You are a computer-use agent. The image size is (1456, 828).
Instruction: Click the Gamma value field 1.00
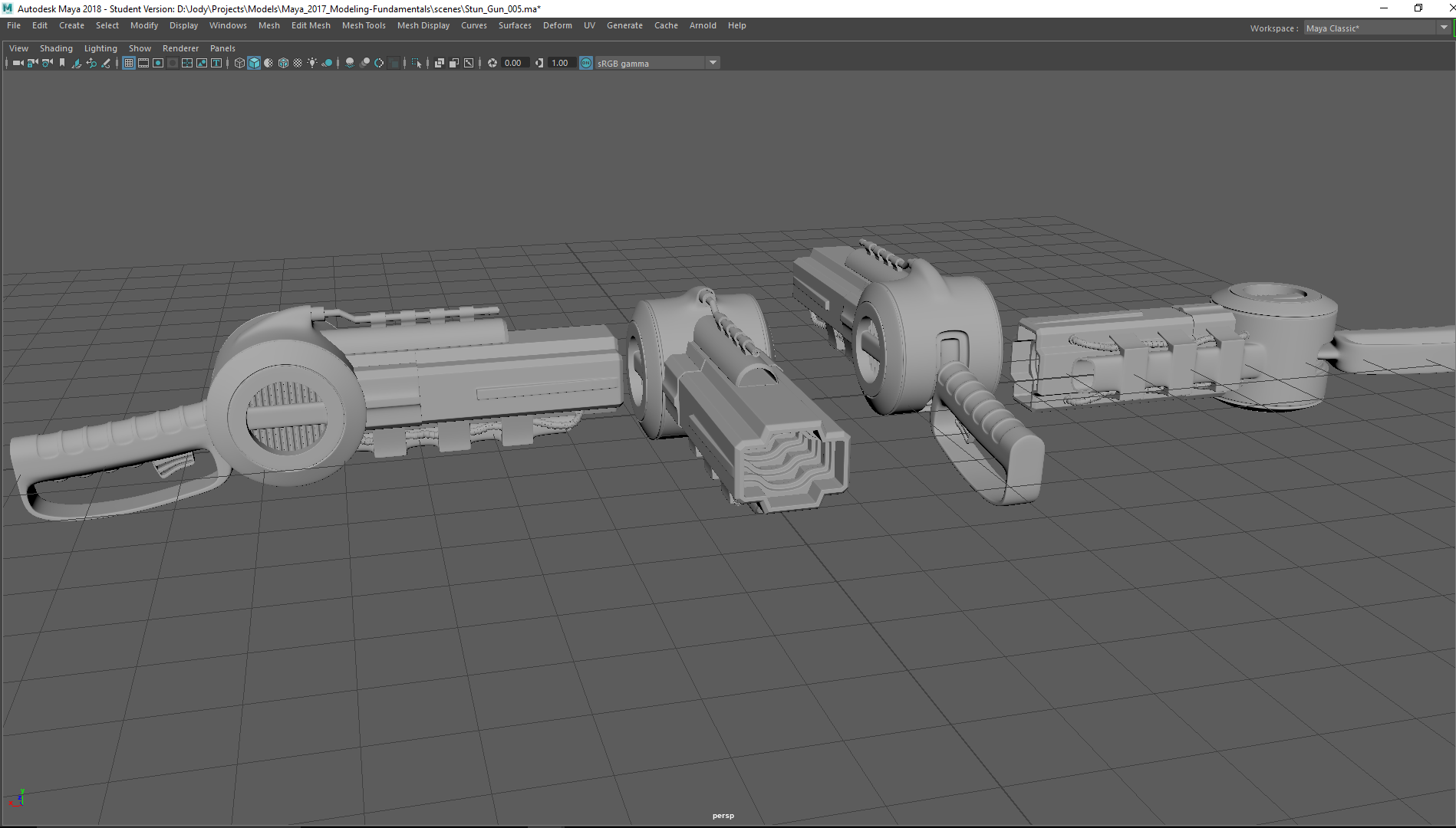pyautogui.click(x=562, y=63)
